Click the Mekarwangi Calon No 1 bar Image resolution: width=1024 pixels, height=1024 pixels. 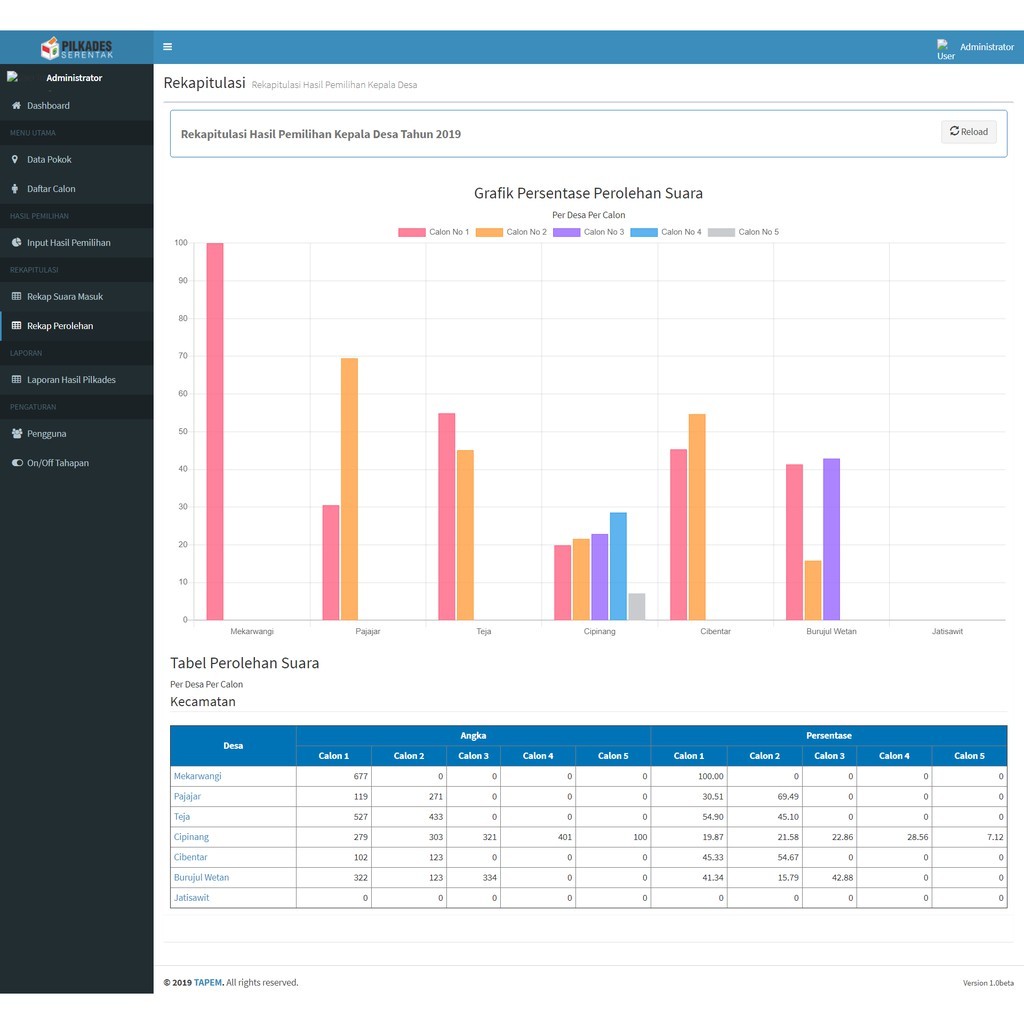click(215, 431)
